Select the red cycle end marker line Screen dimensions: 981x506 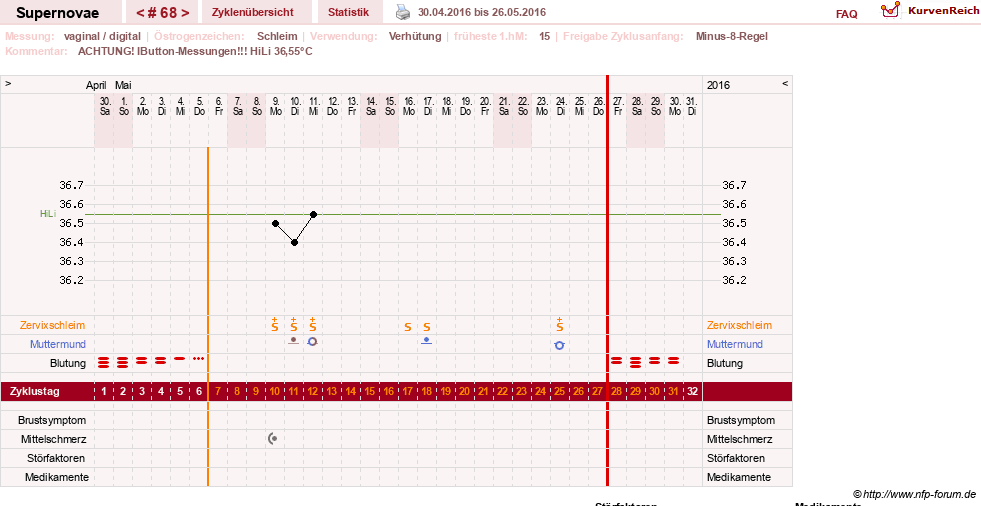click(607, 280)
